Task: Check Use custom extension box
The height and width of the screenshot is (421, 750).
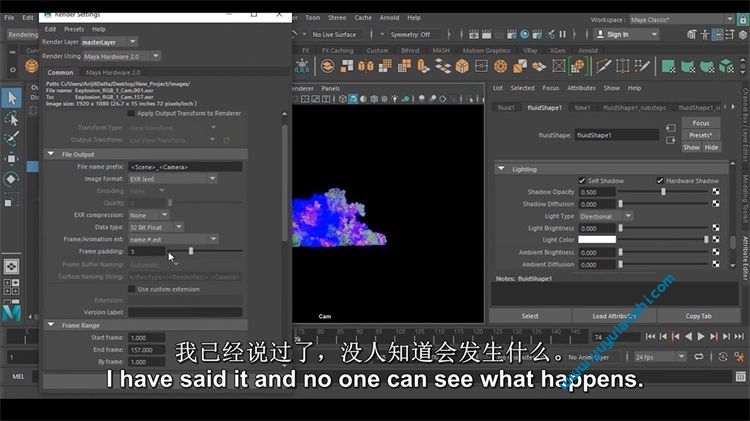Action: (x=132, y=289)
